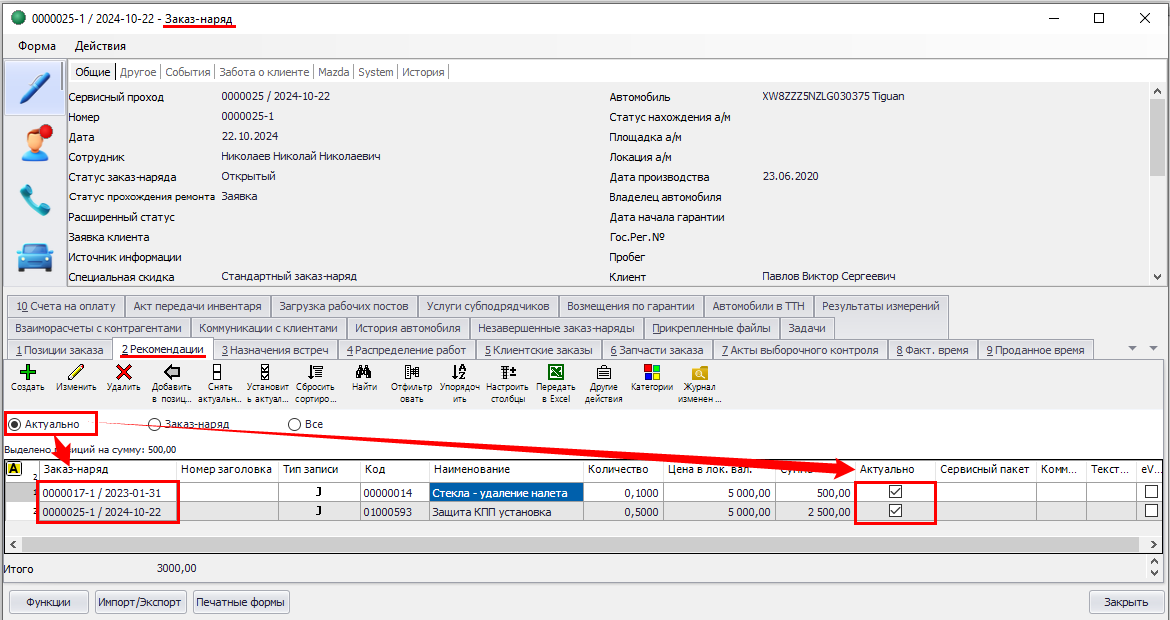Select the Заказ-наряд radio button
The width and height of the screenshot is (1170, 620).
155,424
